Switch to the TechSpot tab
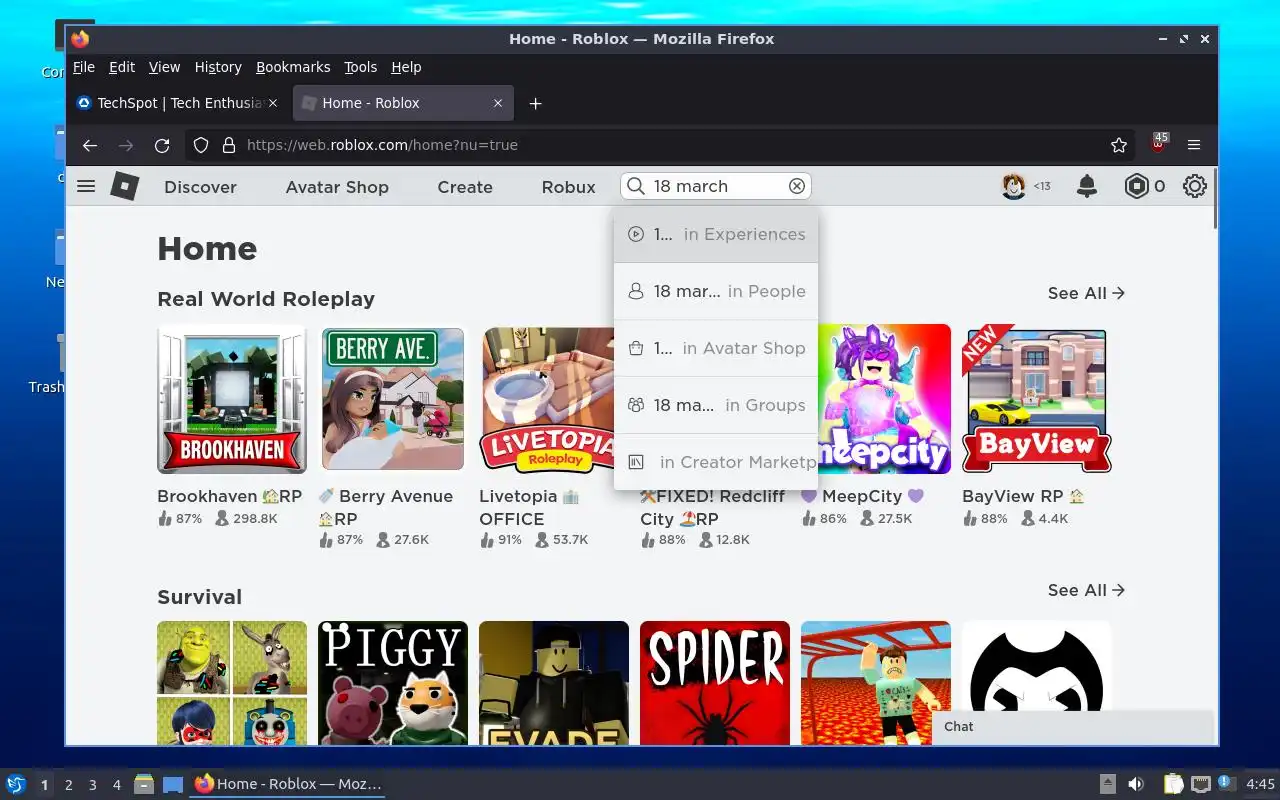The image size is (1280, 800). point(178,103)
